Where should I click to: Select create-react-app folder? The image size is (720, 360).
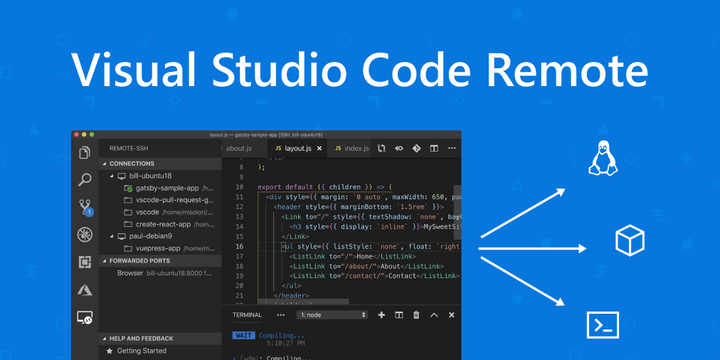pos(160,224)
